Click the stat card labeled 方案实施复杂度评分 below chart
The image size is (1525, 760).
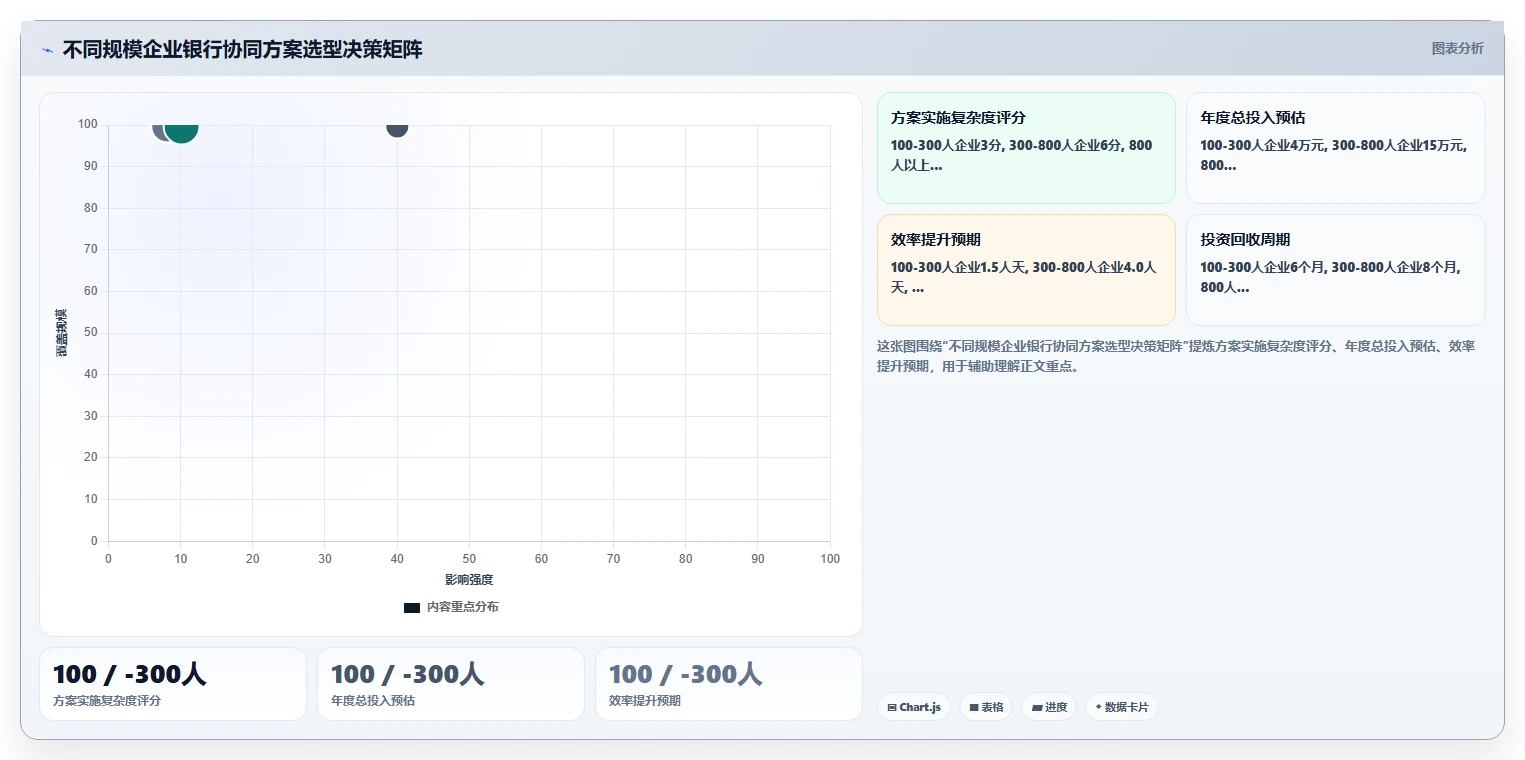173,684
